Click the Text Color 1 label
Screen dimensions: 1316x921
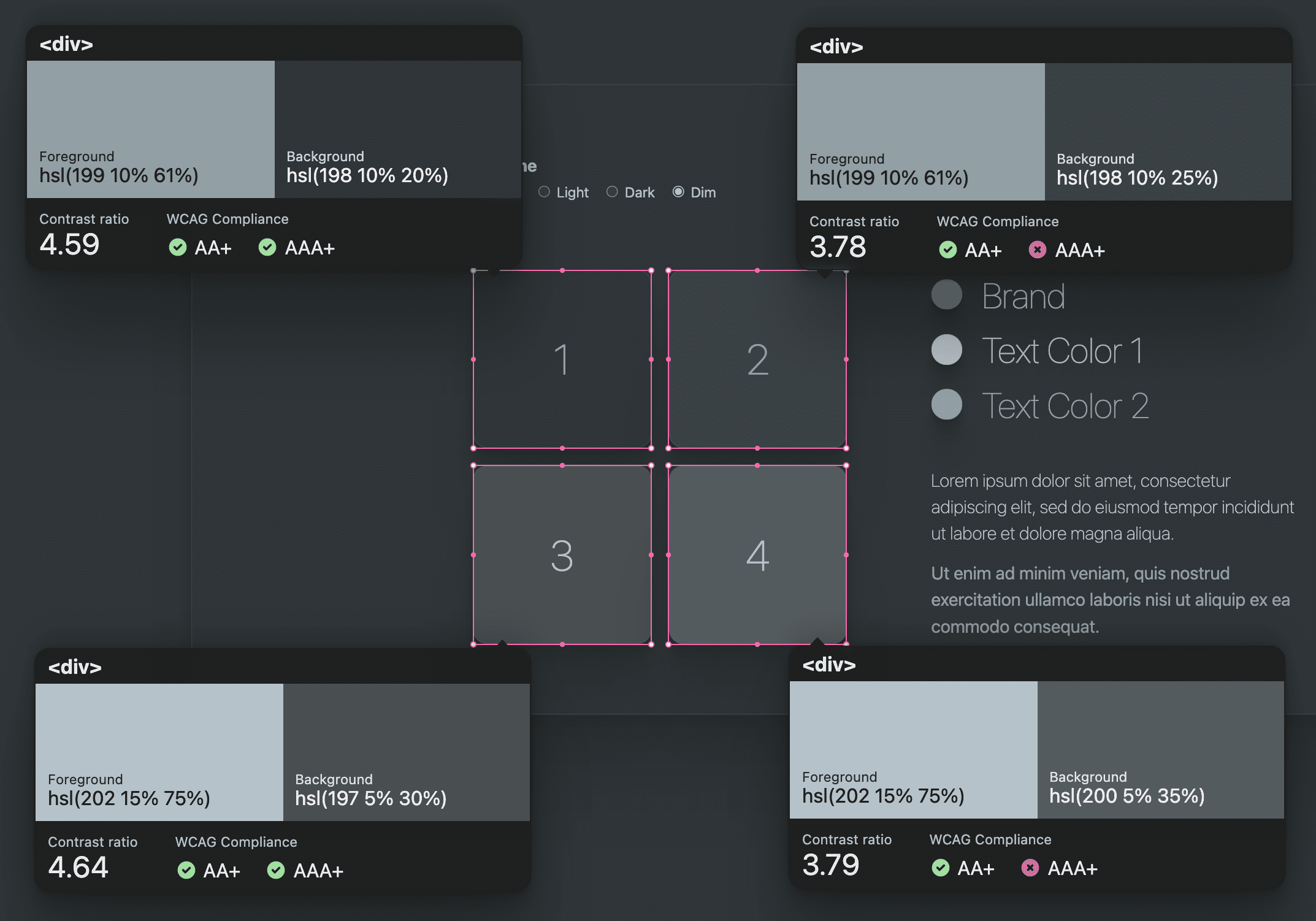1063,350
